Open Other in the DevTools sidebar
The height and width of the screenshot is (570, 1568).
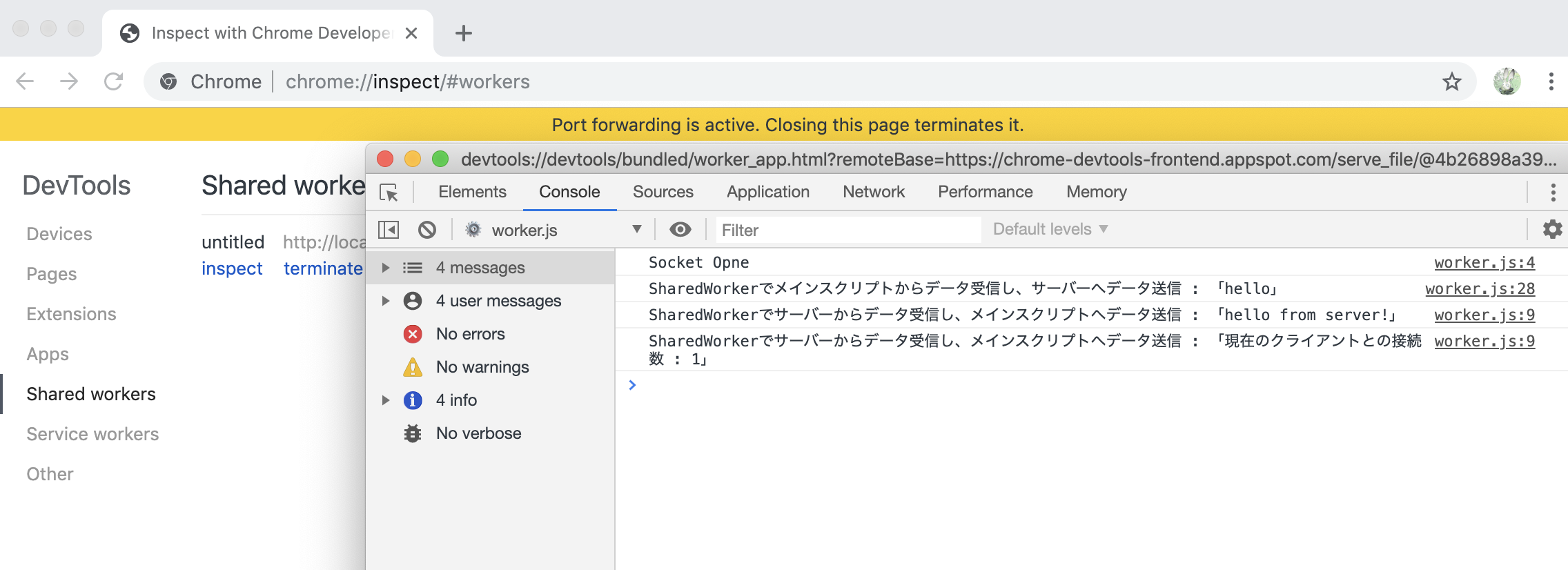click(x=50, y=474)
